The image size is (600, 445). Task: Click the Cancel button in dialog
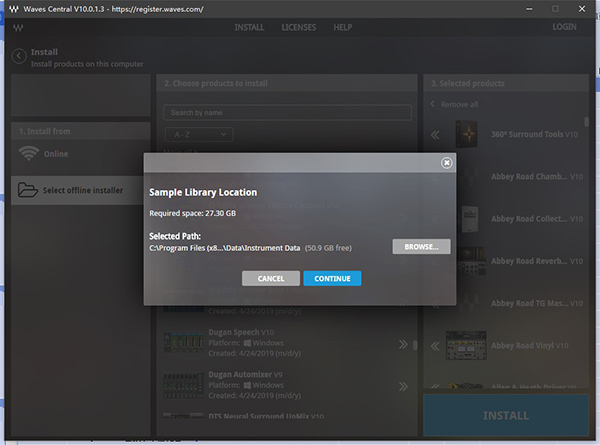tap(271, 279)
